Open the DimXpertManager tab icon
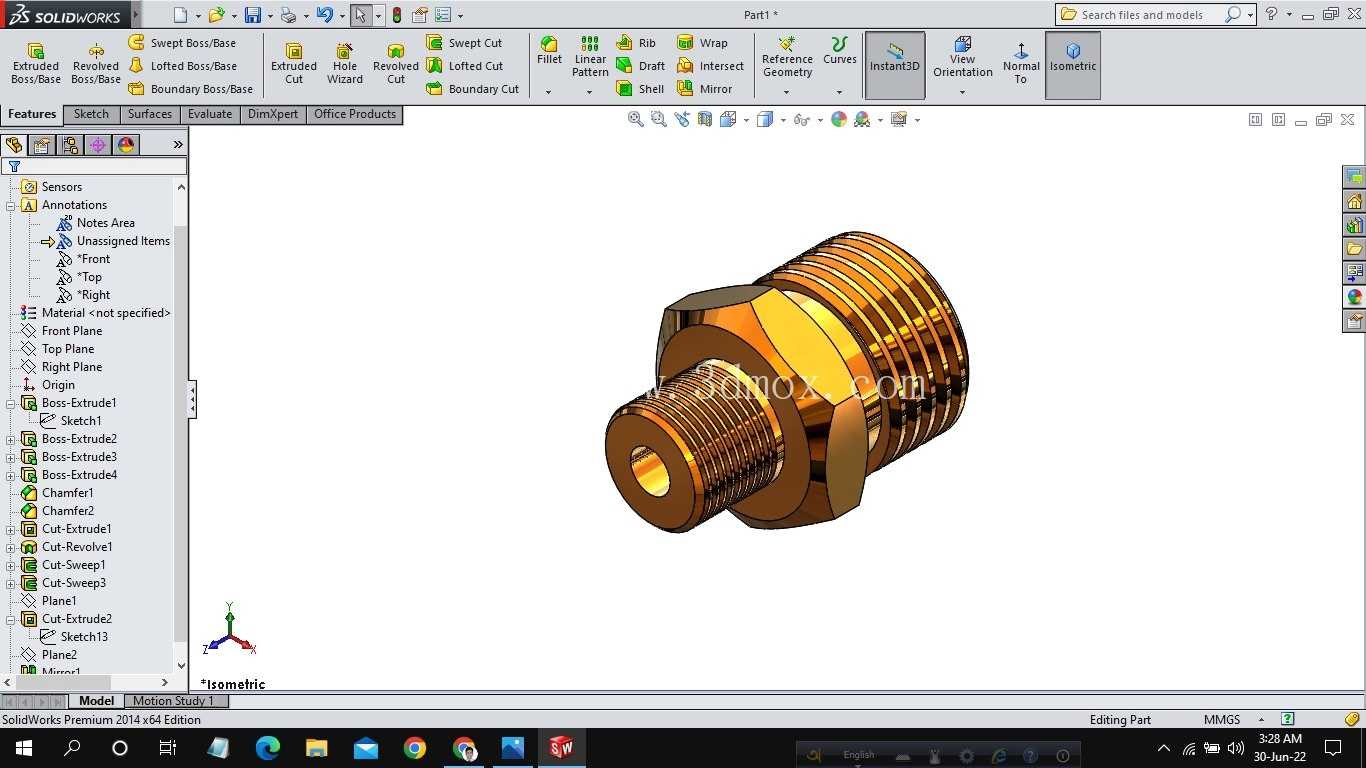 tap(98, 145)
